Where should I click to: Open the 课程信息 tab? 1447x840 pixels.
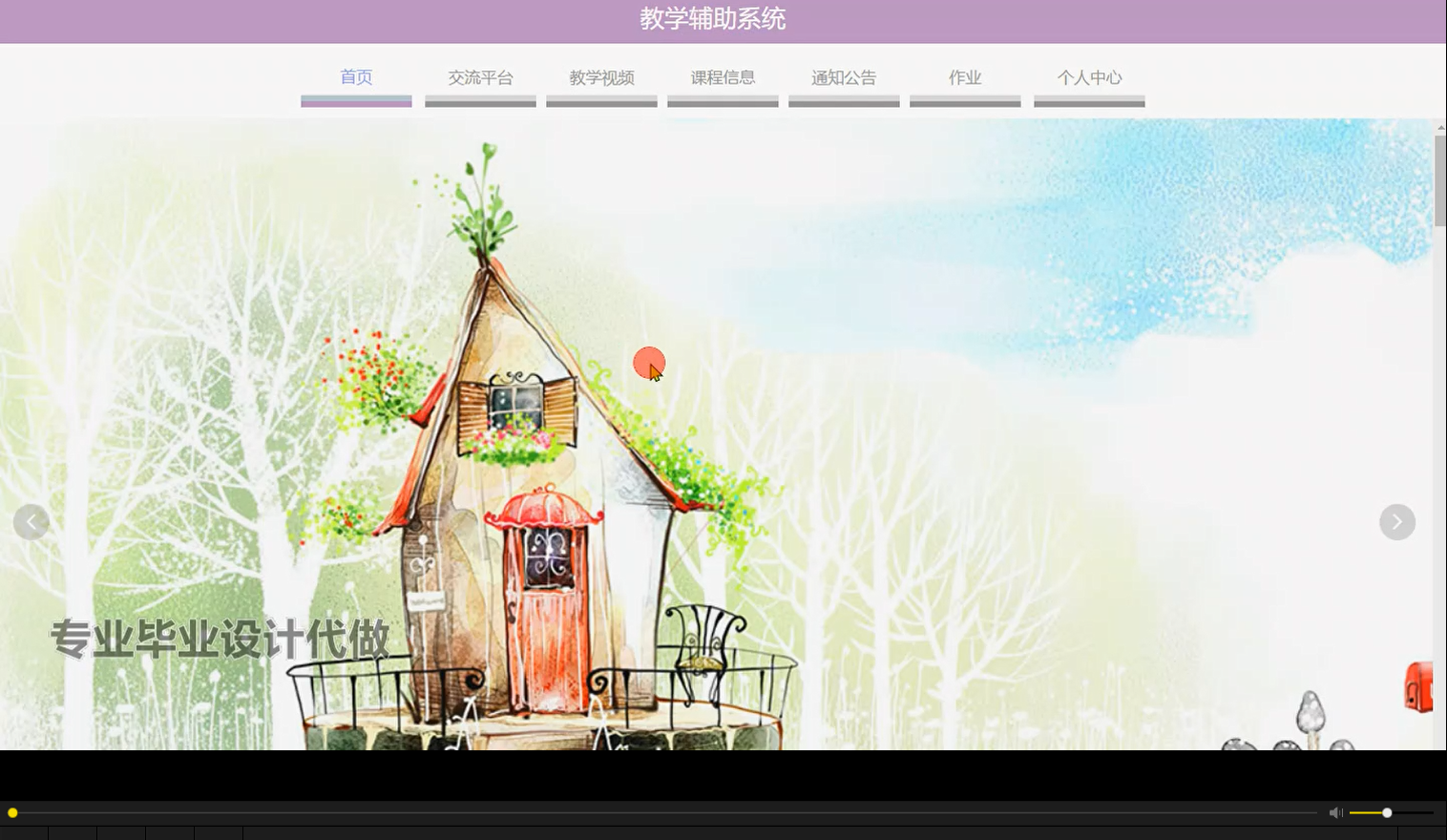[x=723, y=77]
